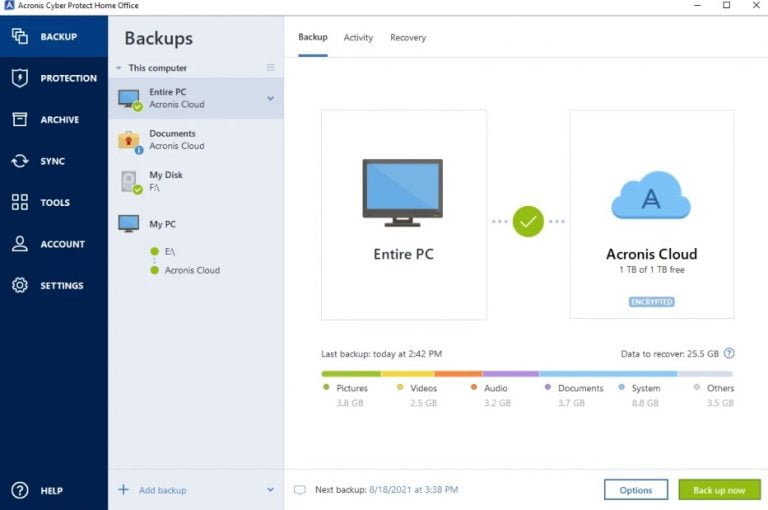Click the Audio legend label
The image size is (768, 510).
496,388
